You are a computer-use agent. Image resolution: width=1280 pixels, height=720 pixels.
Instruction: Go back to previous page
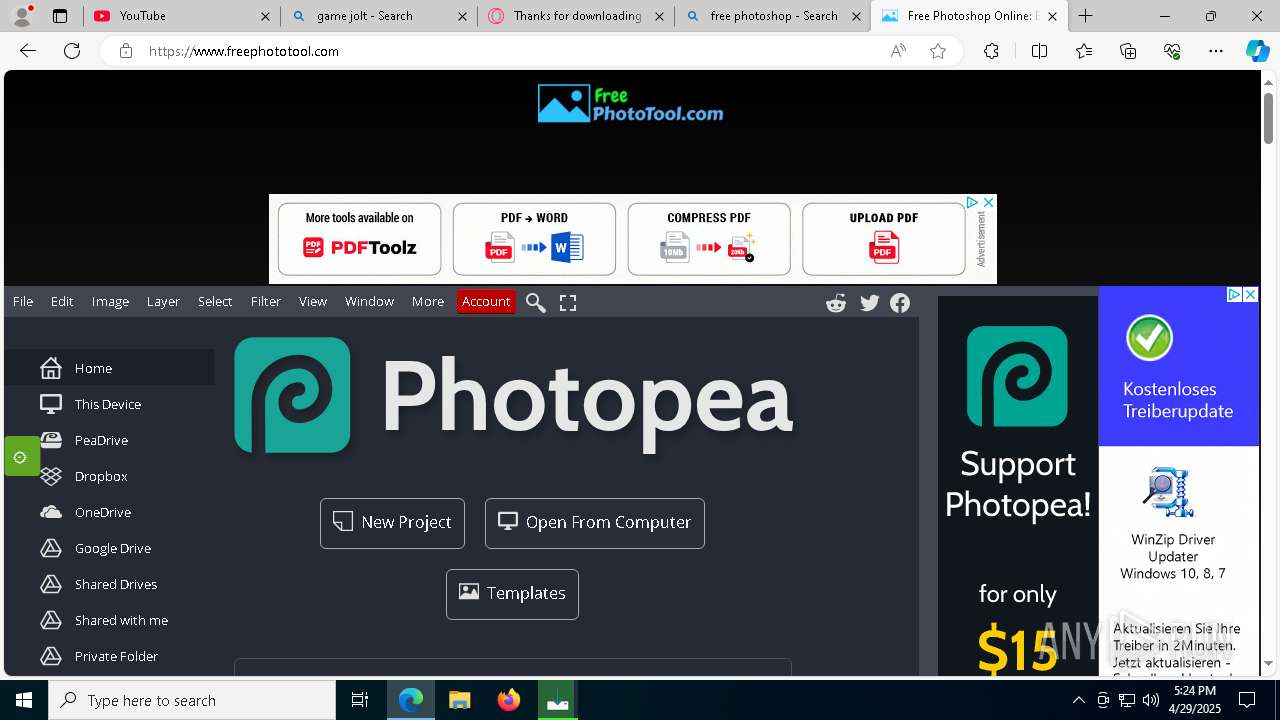[x=28, y=51]
